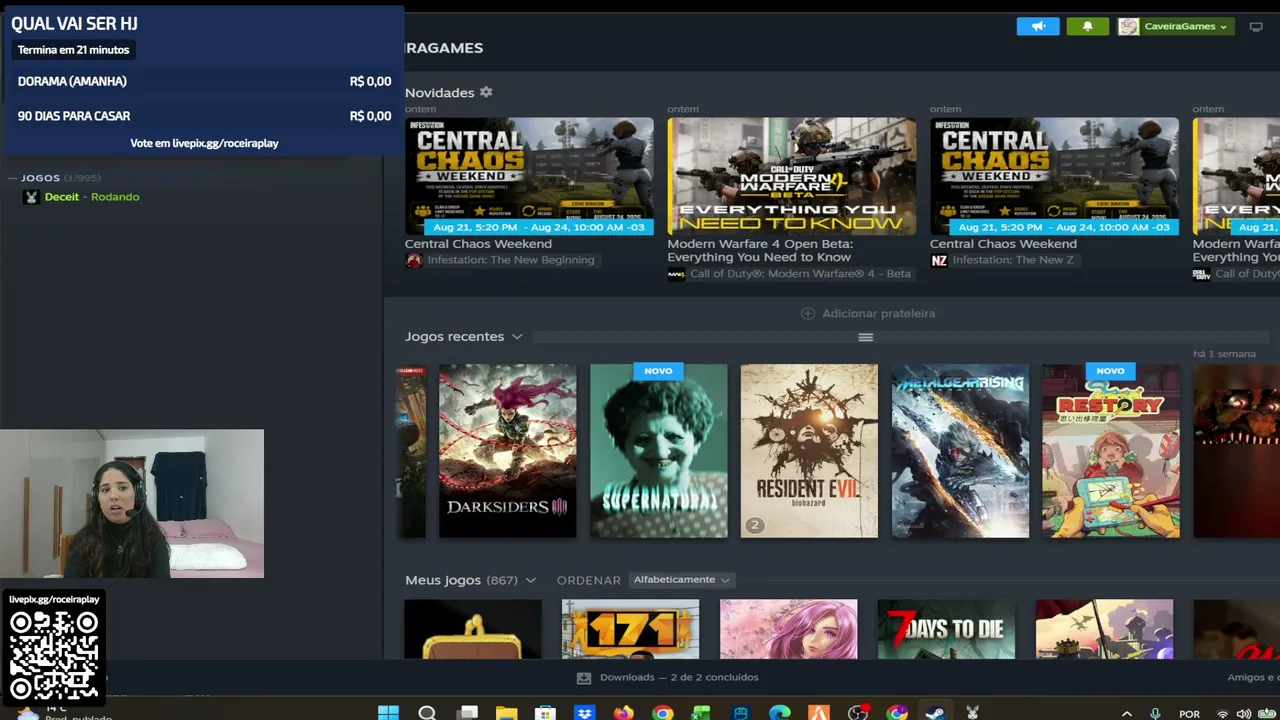Open the green notifications bell
1280x720 pixels.
pyautogui.click(x=1087, y=27)
